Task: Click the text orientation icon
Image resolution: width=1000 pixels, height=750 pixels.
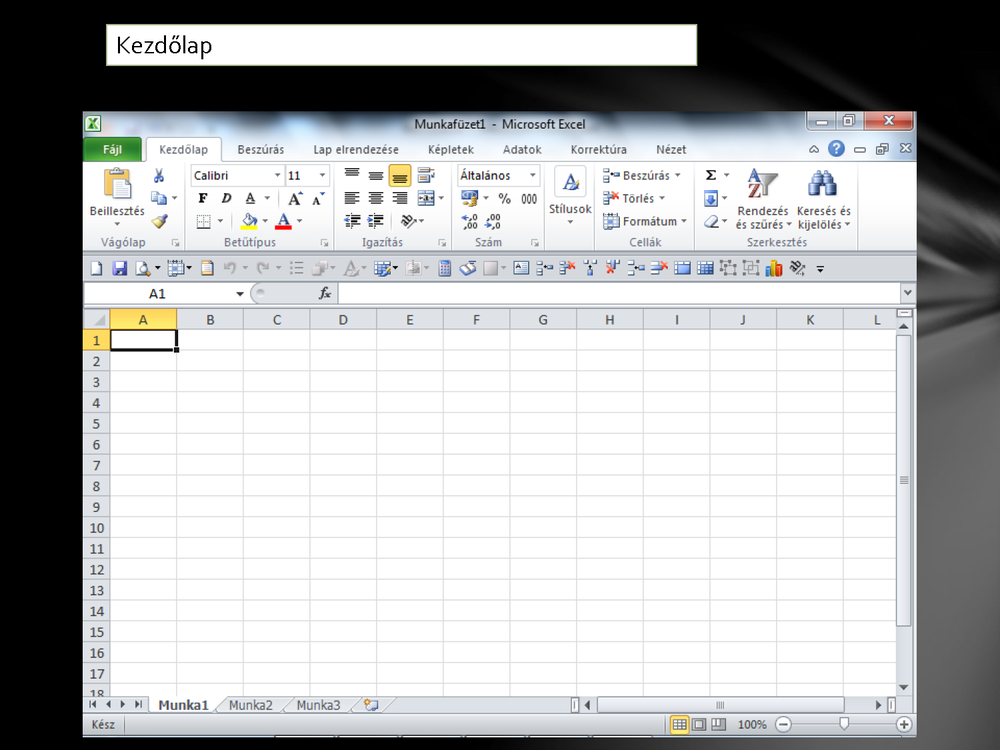Action: click(x=408, y=221)
